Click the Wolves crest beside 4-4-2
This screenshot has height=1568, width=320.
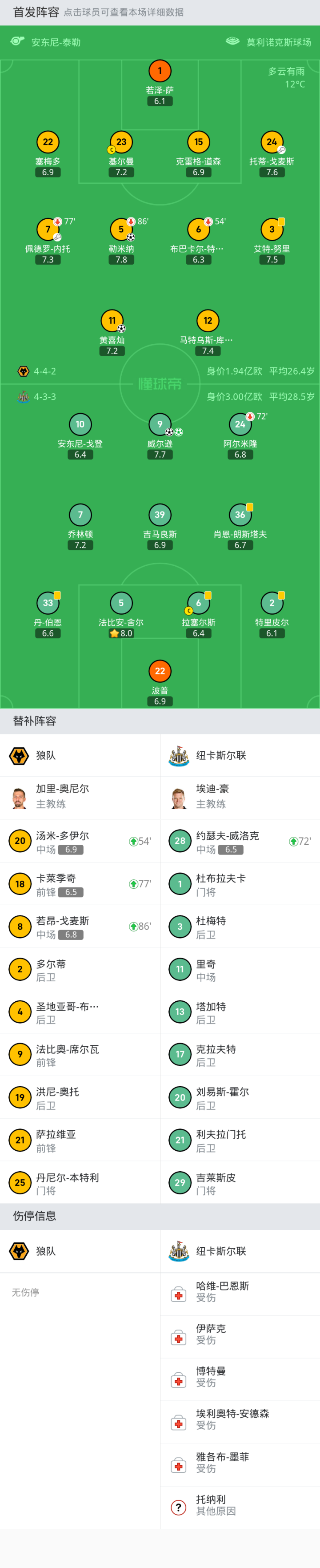pyautogui.click(x=23, y=371)
